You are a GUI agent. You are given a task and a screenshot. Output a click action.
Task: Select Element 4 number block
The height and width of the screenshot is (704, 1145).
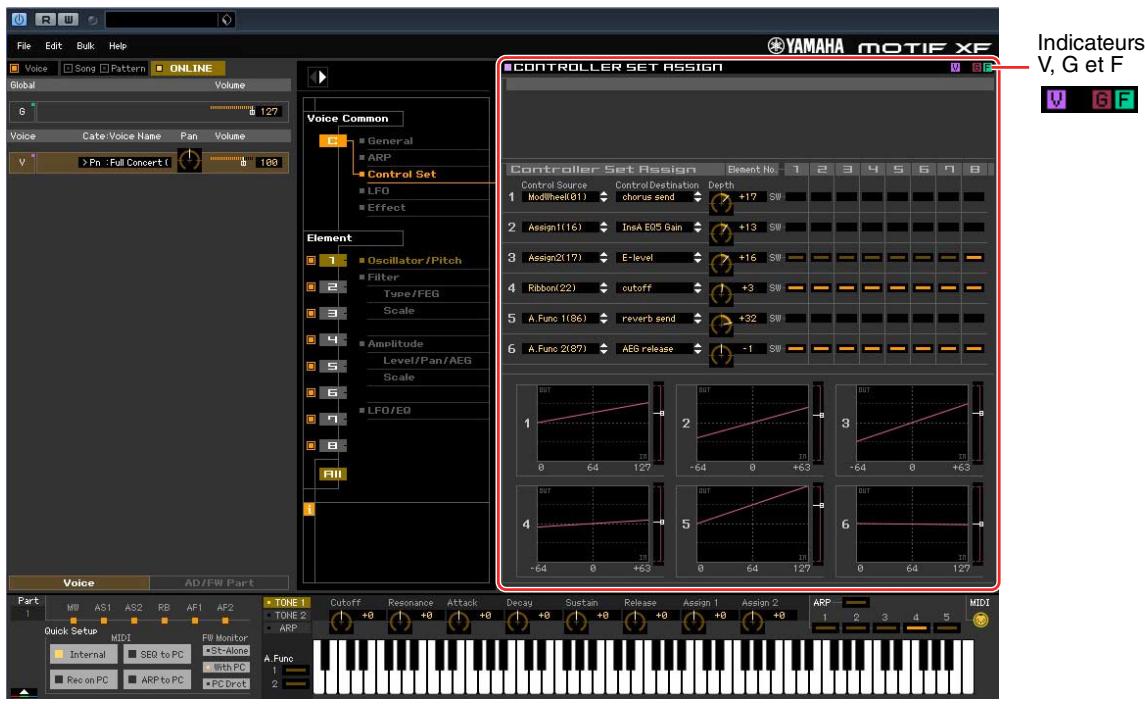(332, 340)
